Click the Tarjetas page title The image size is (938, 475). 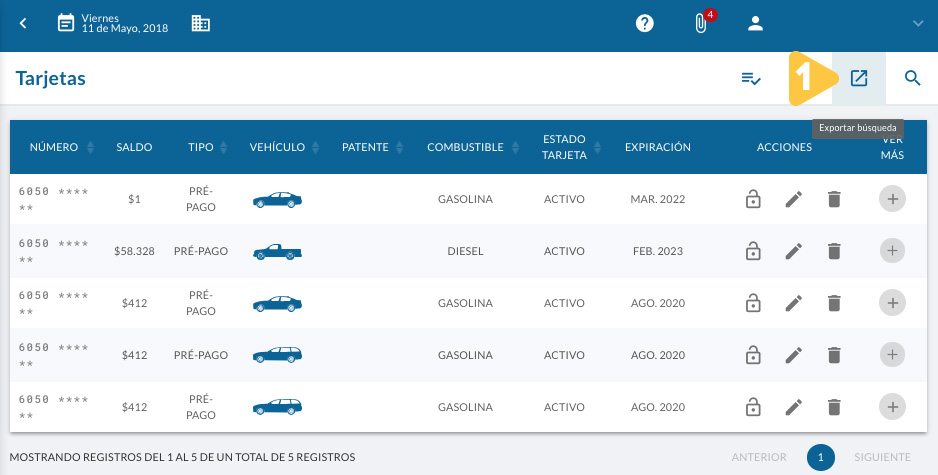pos(50,78)
